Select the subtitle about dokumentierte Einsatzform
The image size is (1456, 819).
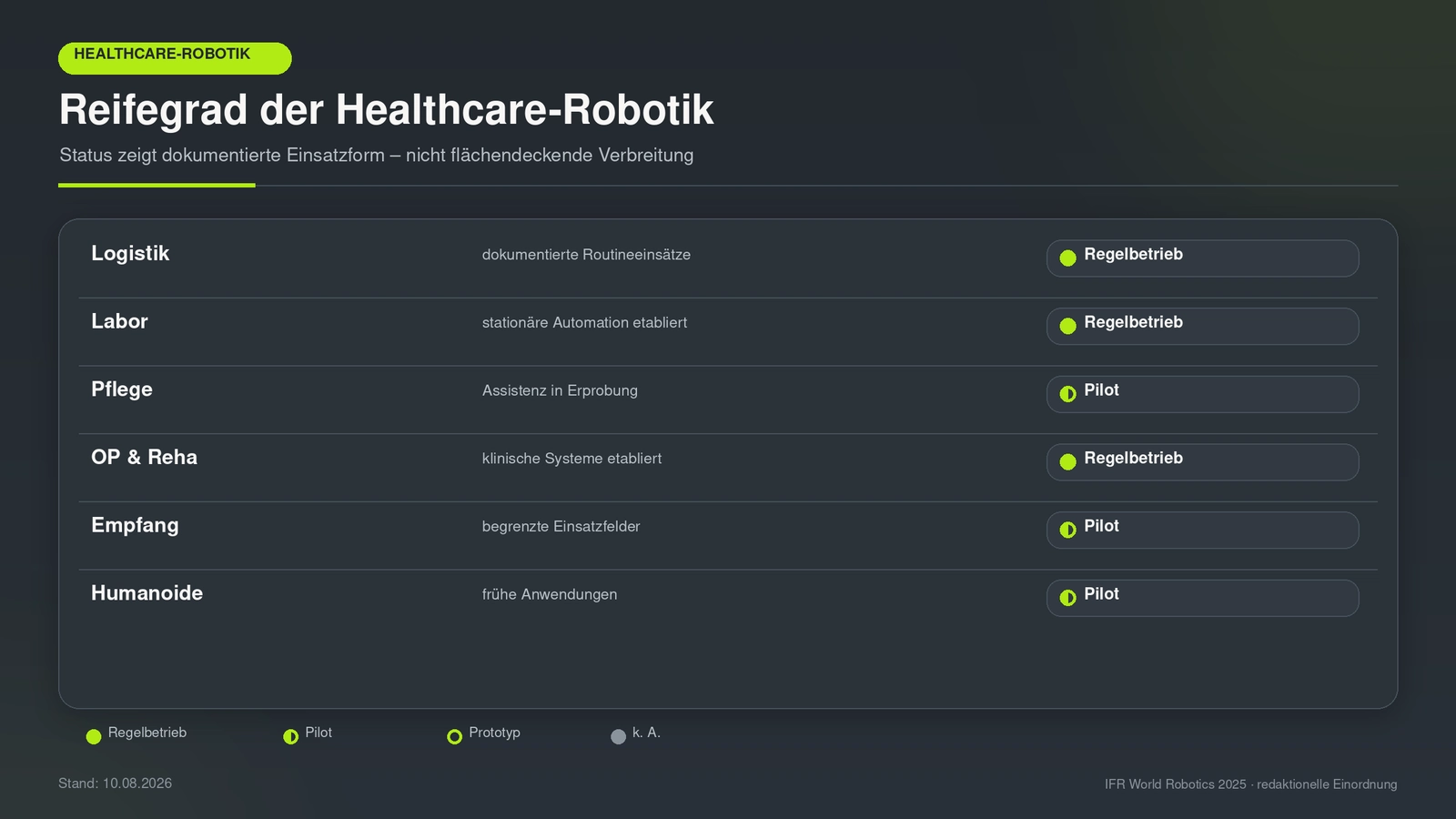click(x=376, y=156)
